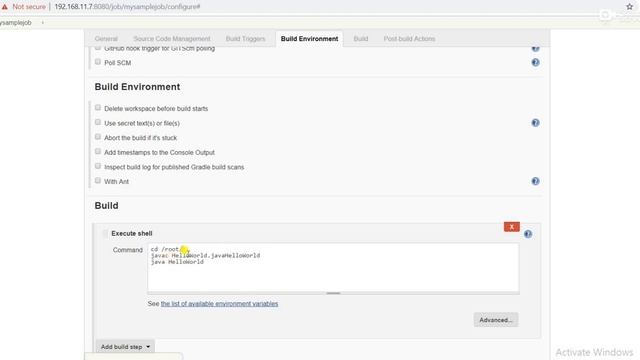Enable Poll SCM checkbox
640x360 pixels.
tap(98, 62)
